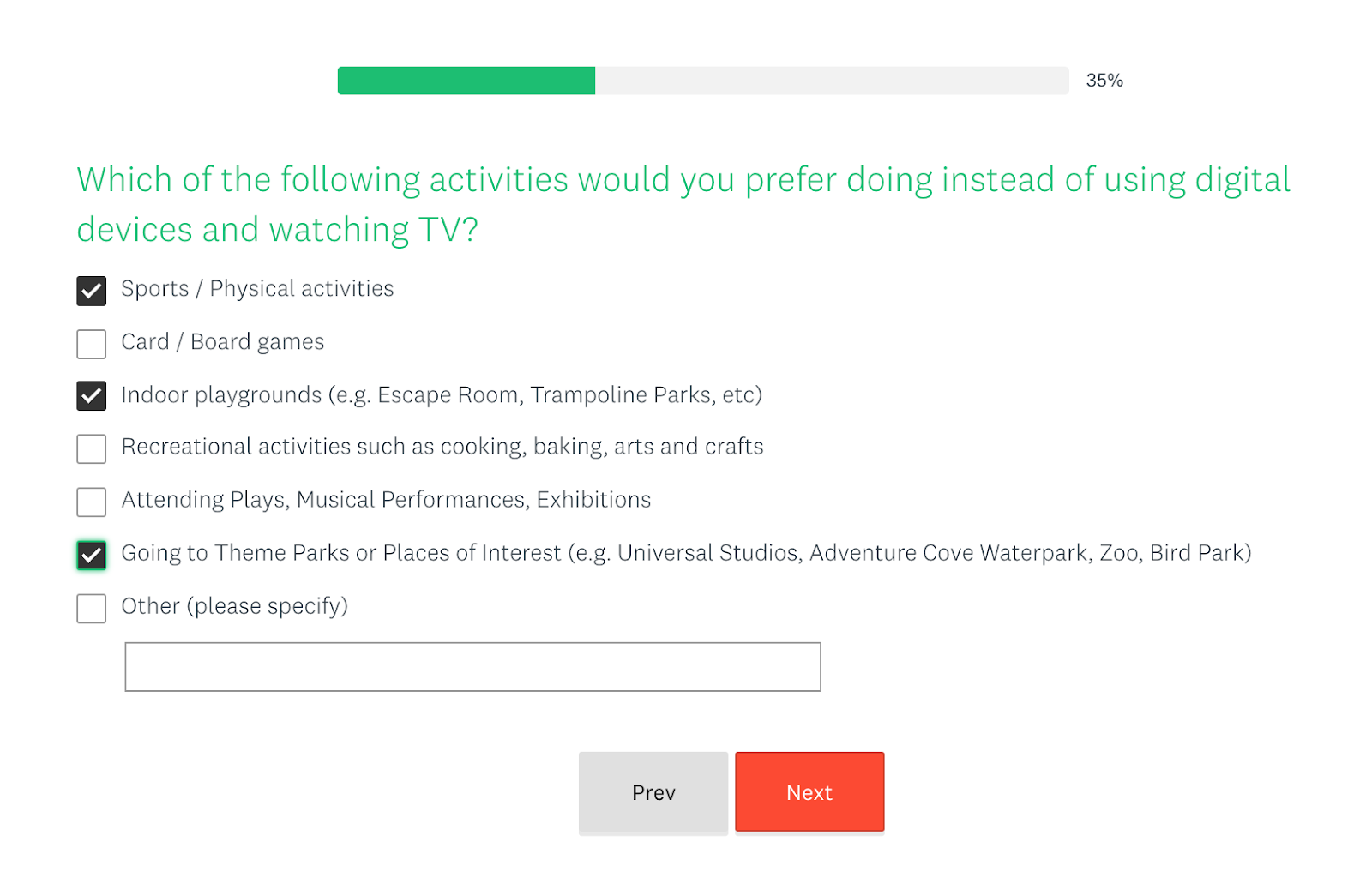The image size is (1372, 884).
Task: Uncheck the "Going to Theme Parks" checkbox
Action: click(x=91, y=556)
